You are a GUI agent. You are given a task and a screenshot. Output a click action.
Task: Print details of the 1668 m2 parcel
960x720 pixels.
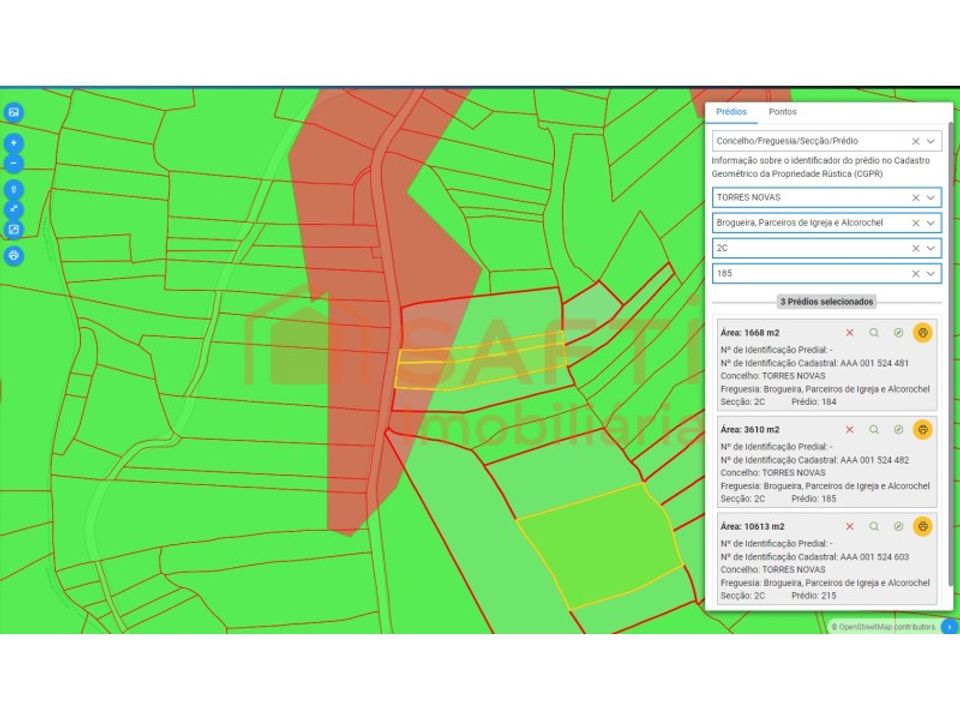click(x=923, y=332)
